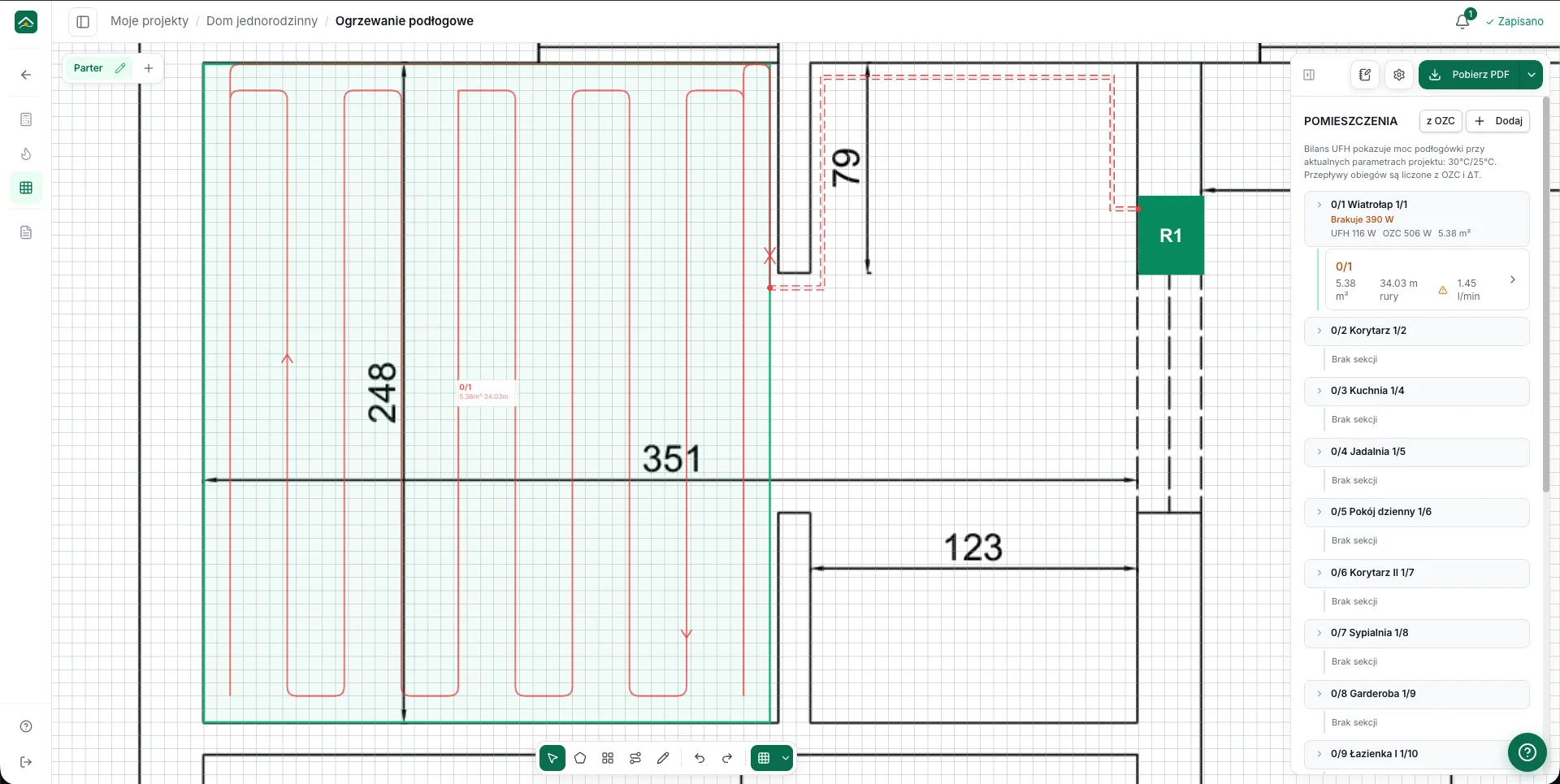Viewport: 1560px width, 784px height.
Task: Pick the route pipe tool
Action: point(635,758)
